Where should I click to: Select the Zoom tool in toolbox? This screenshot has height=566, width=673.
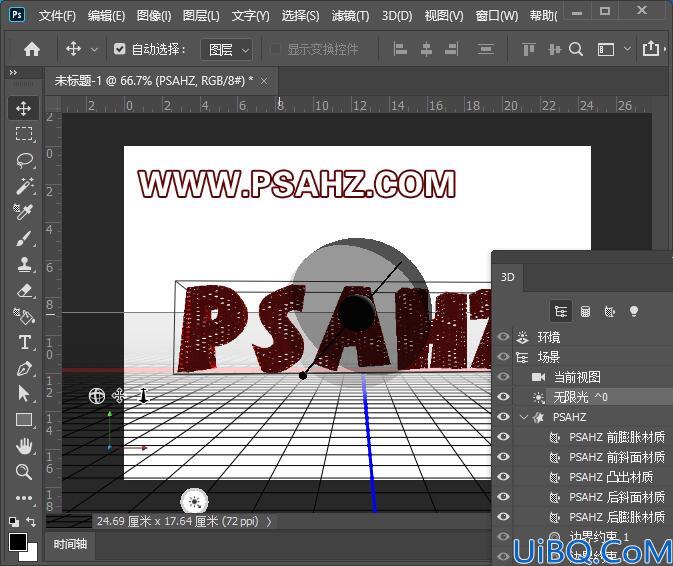[24, 472]
